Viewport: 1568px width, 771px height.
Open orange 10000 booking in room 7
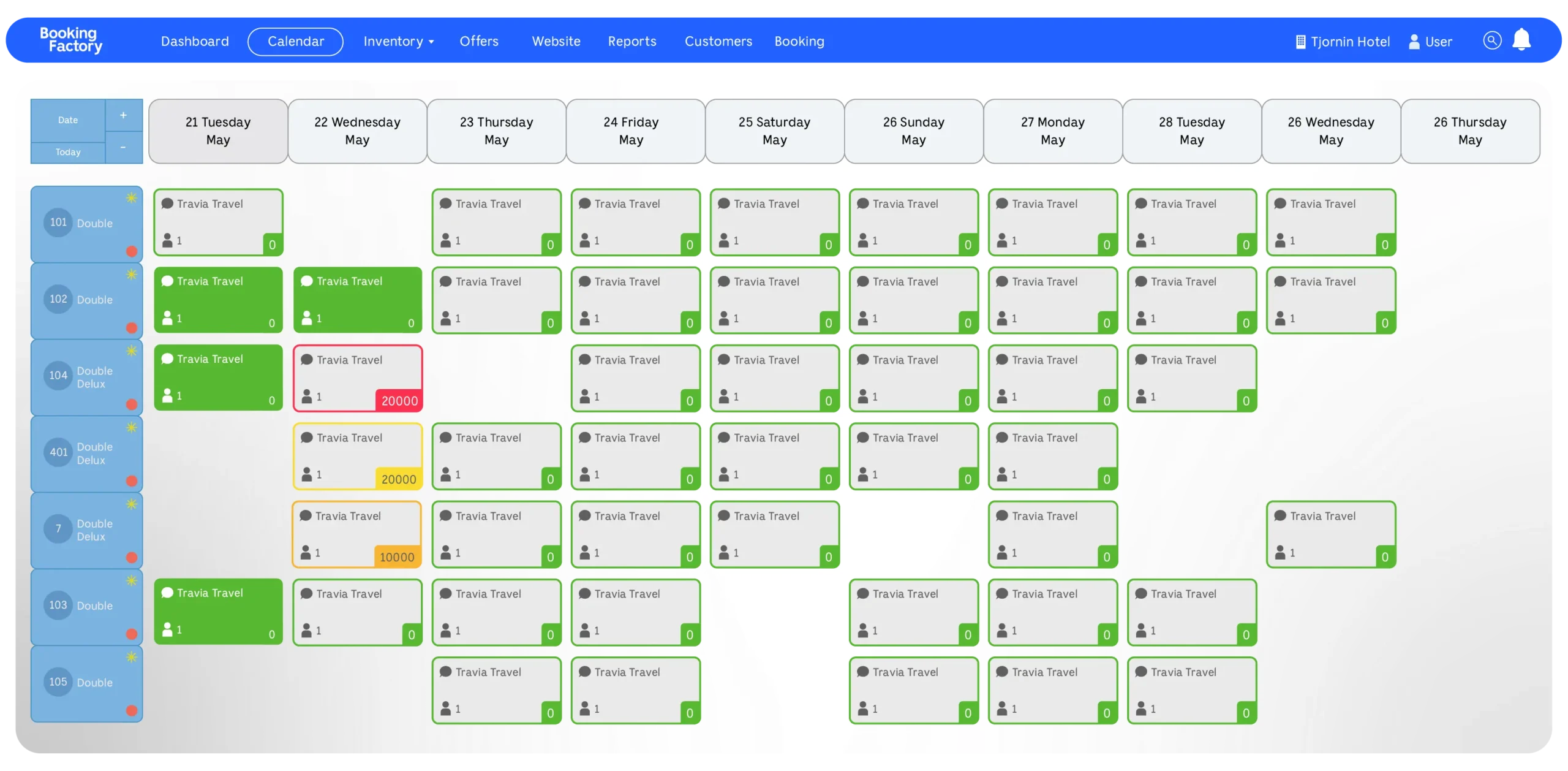[x=357, y=534]
